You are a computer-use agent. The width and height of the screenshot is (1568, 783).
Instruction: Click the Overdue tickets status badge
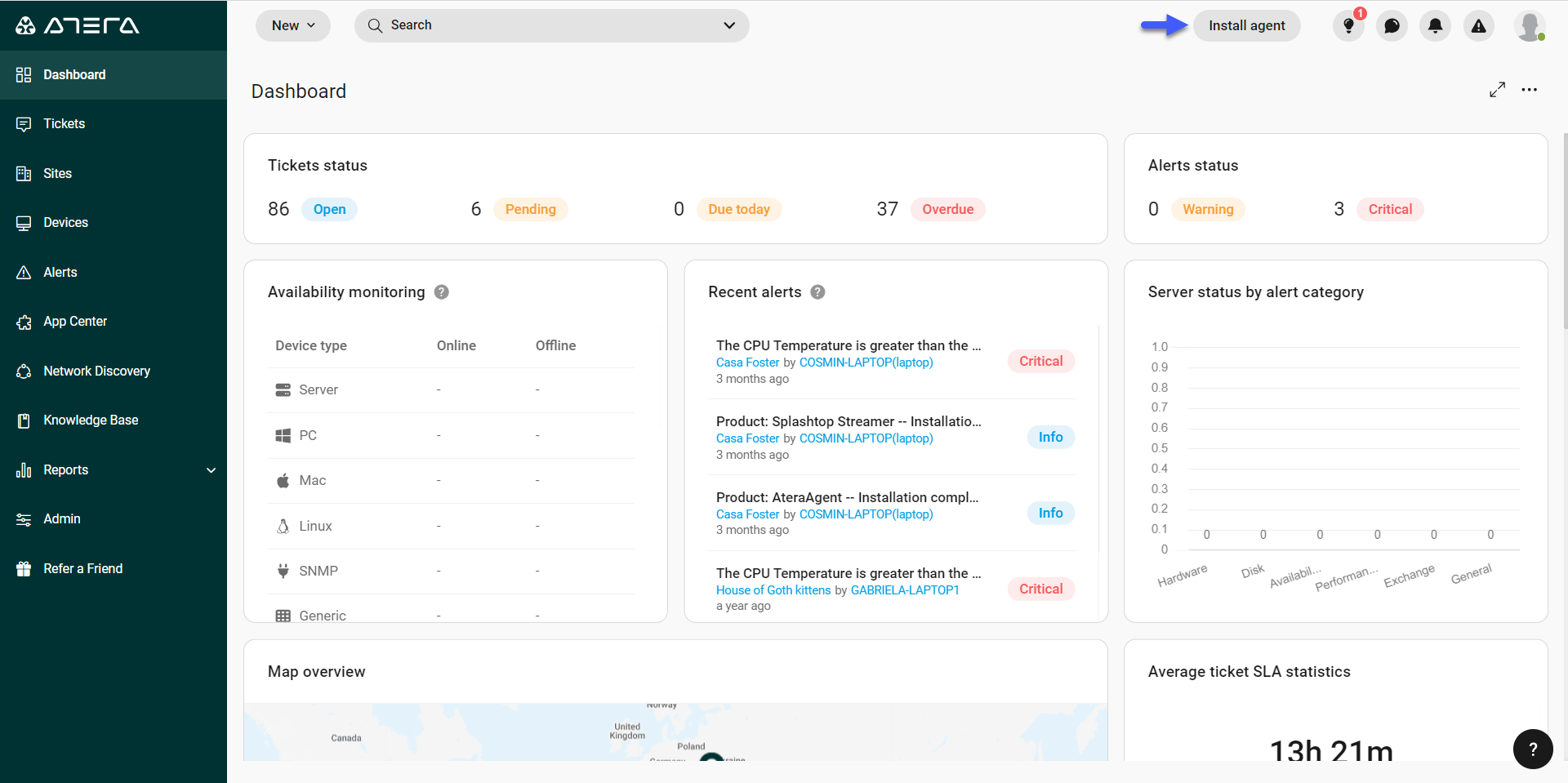pos(947,209)
